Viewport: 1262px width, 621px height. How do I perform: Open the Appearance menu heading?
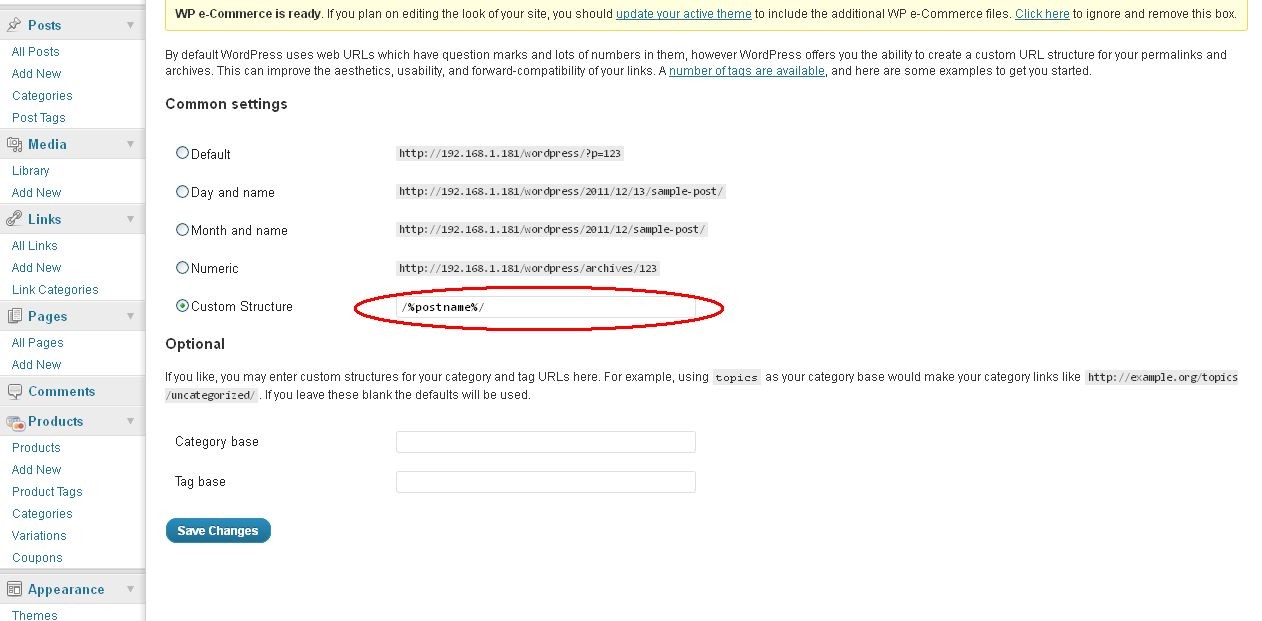(x=66, y=589)
